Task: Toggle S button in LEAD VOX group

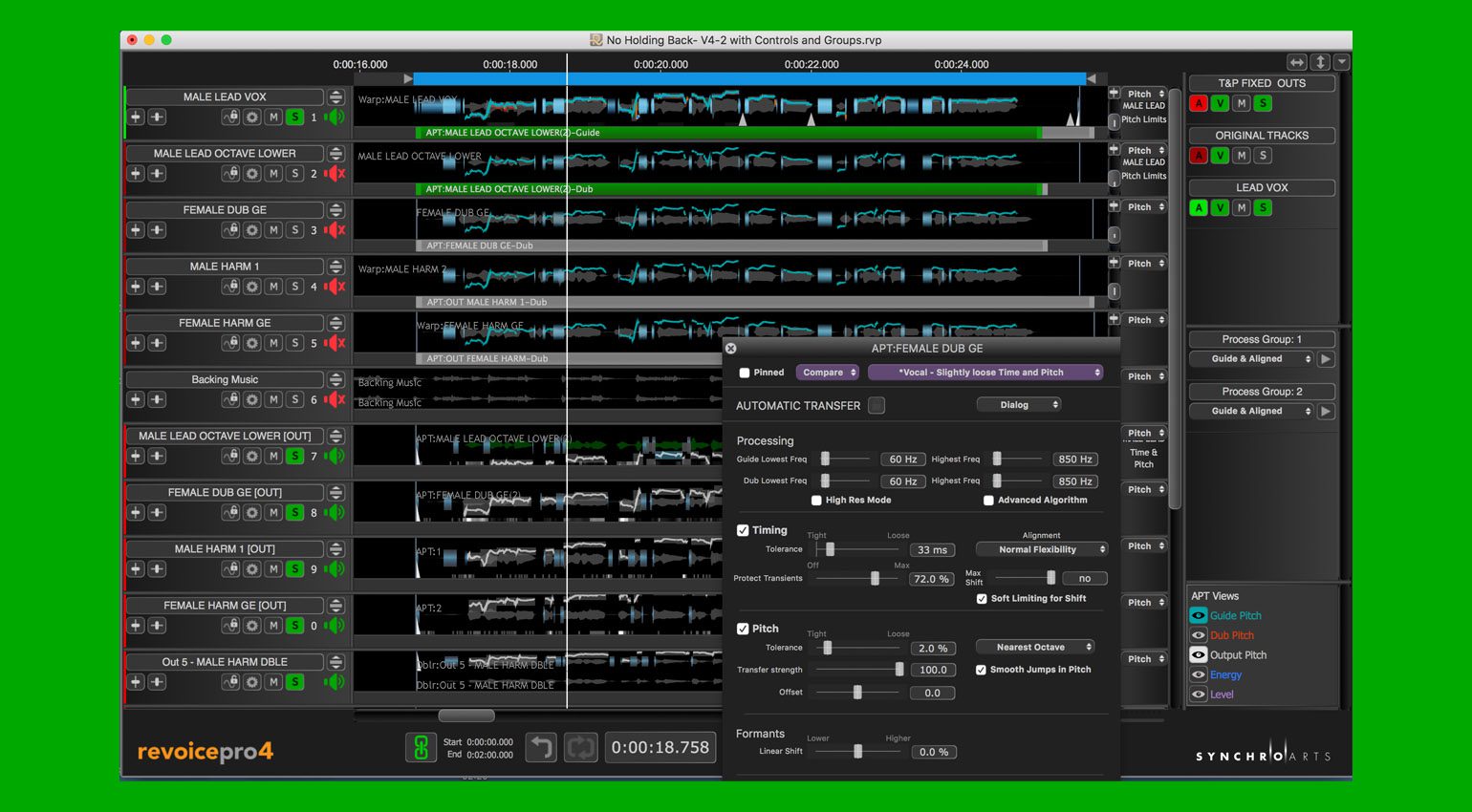Action: 1263,207
